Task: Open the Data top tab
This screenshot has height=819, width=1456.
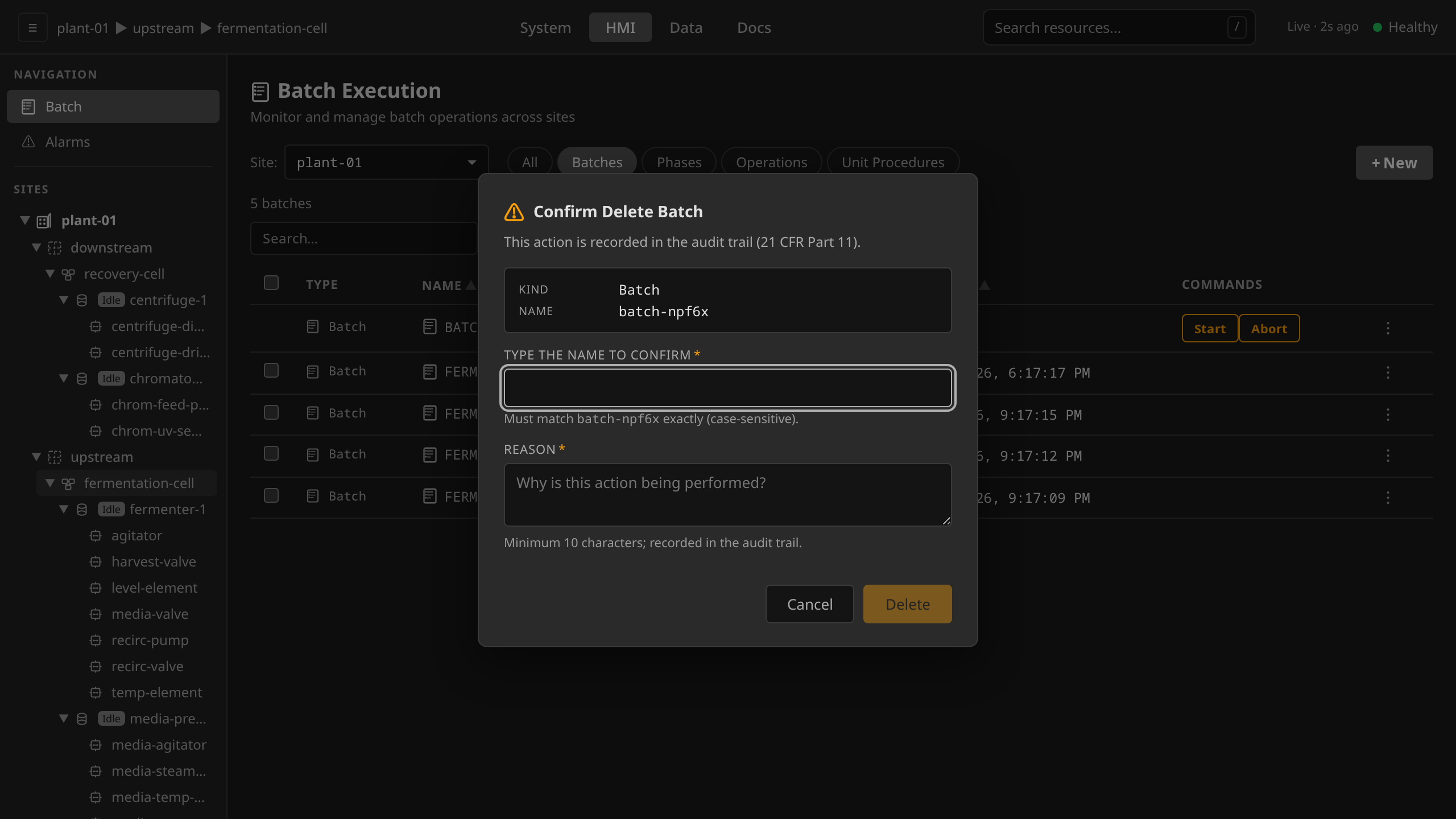Action: pyautogui.click(x=686, y=27)
